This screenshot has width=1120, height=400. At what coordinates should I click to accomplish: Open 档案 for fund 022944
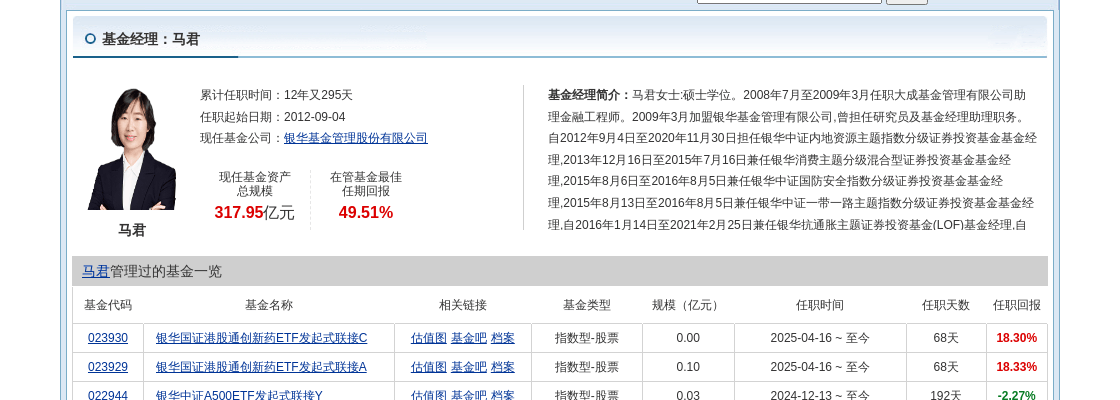(x=503, y=394)
